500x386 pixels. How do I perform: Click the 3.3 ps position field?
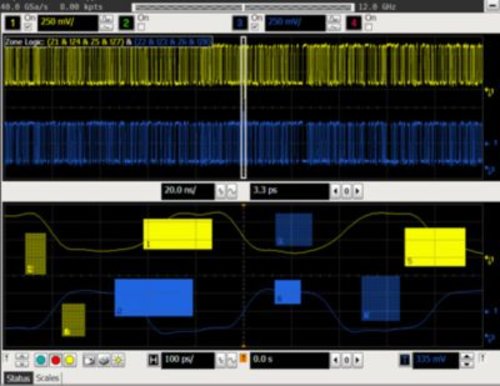[x=289, y=191]
